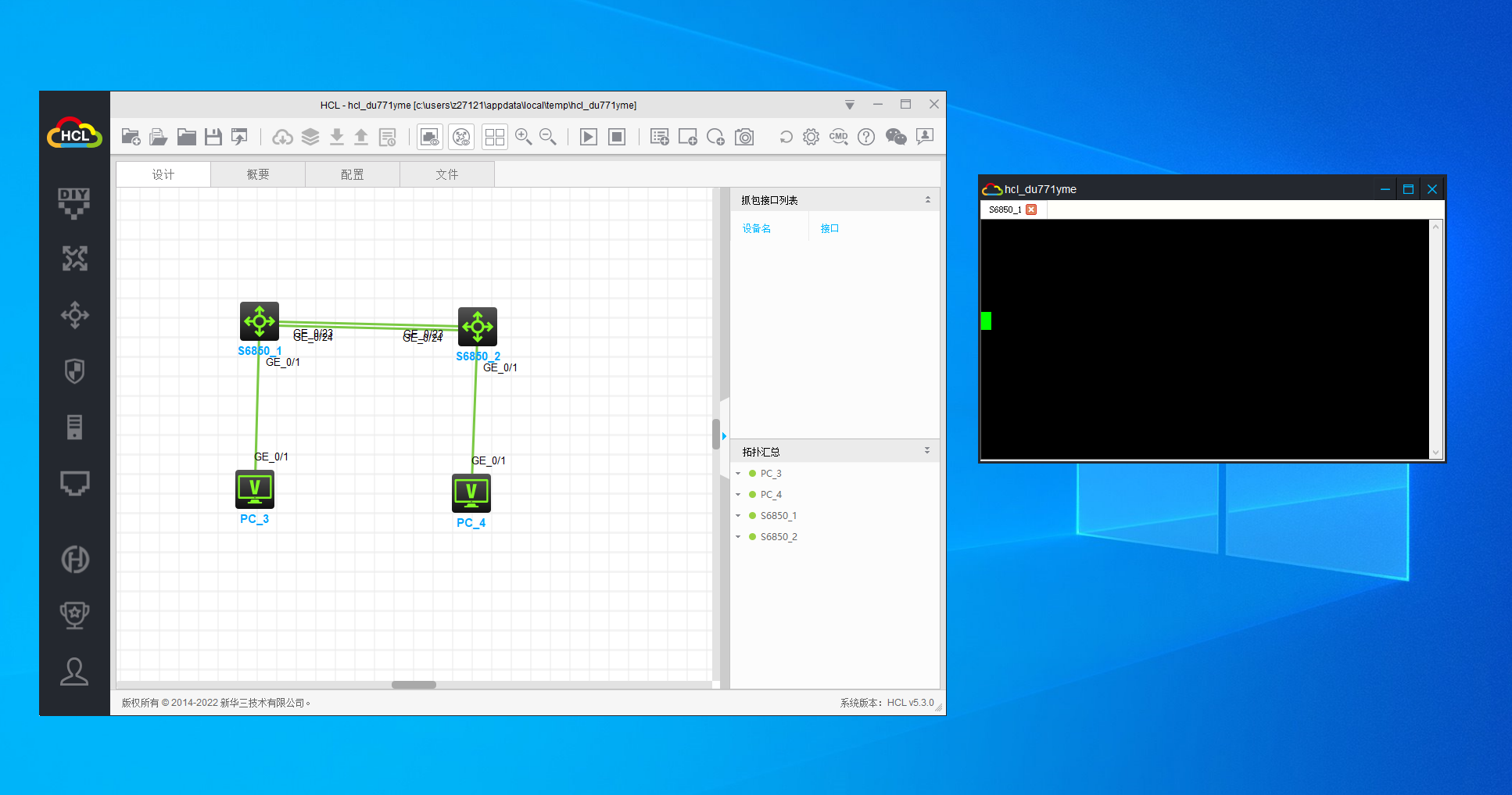
Task: Toggle the show grid layout button
Action: pyautogui.click(x=494, y=137)
